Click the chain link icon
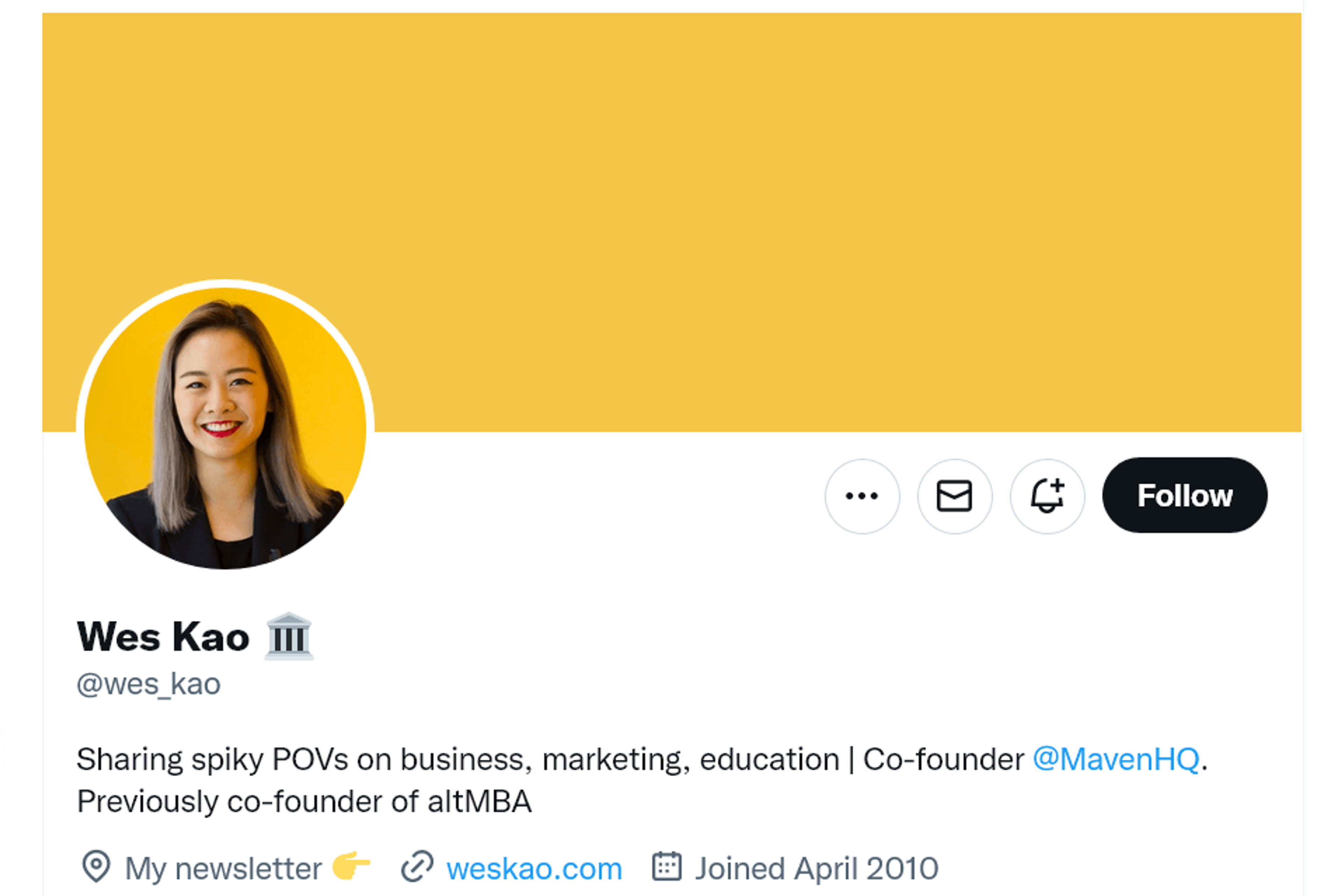The height and width of the screenshot is (896, 1342). [417, 867]
